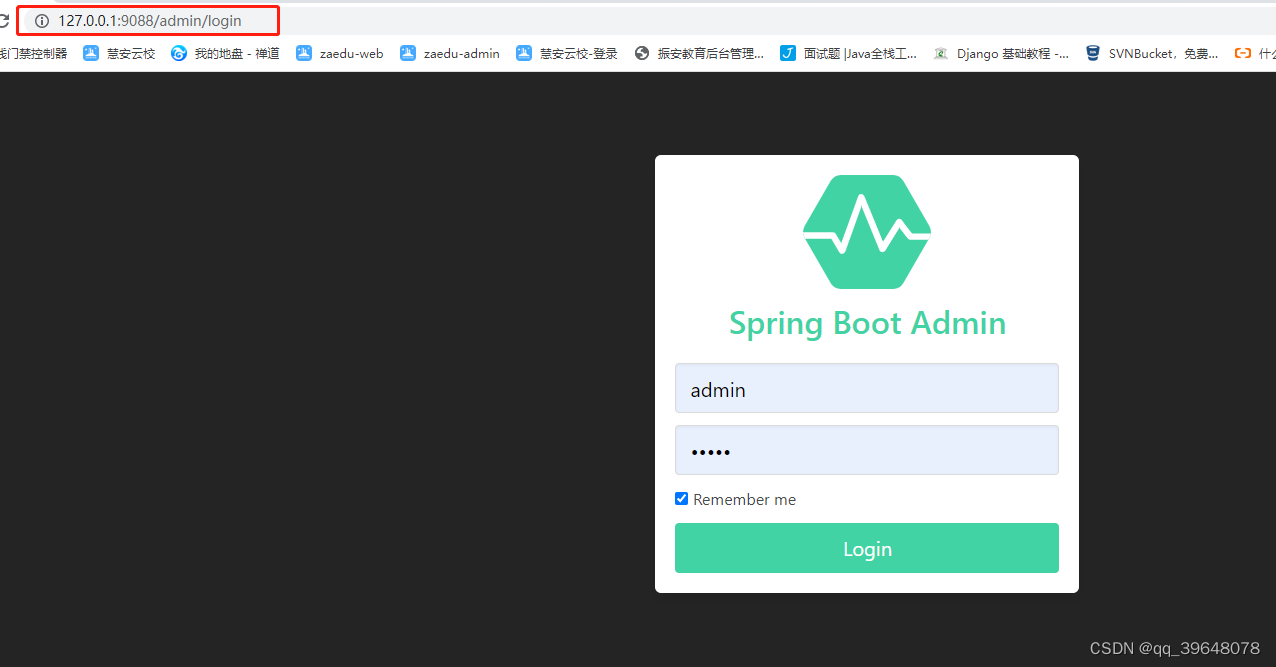Toggle the Remember me checkbox
Image resolution: width=1276 pixels, height=667 pixels.
682,498
